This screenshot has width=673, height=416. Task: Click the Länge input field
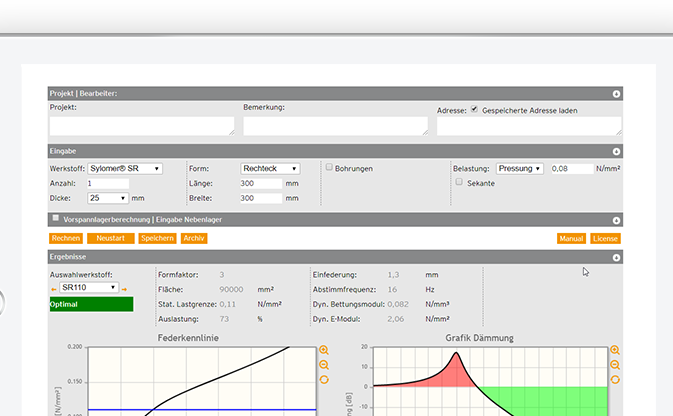(x=261, y=184)
